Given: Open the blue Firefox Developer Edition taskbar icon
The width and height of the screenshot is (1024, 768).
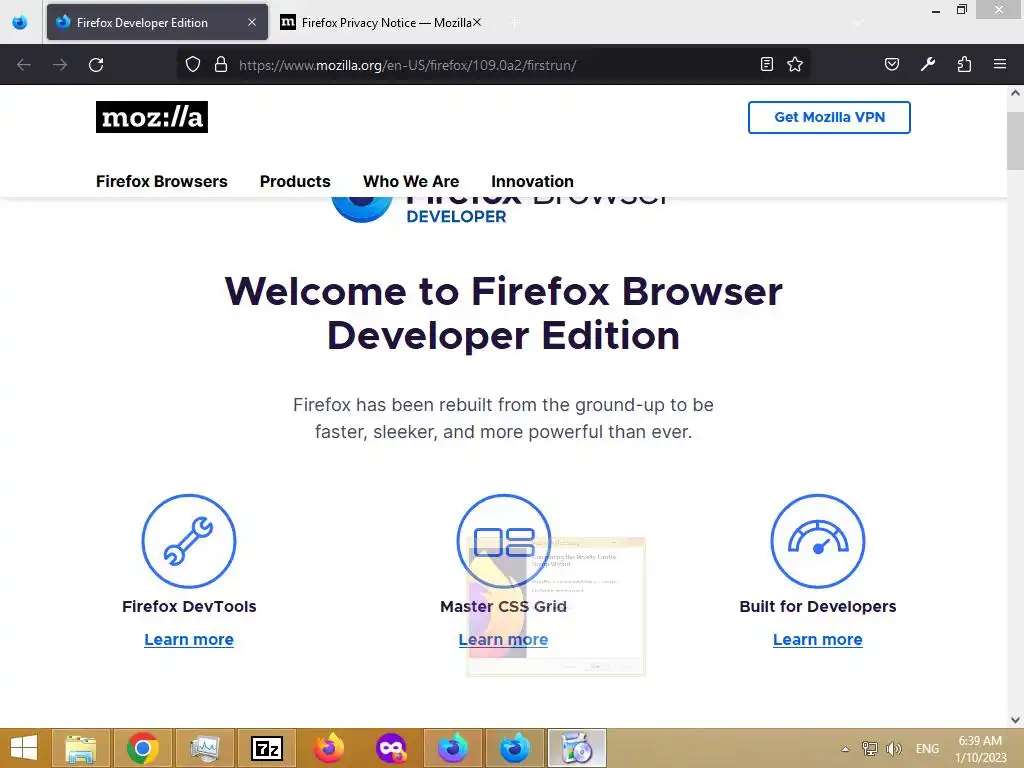Looking at the screenshot, I should [515, 748].
